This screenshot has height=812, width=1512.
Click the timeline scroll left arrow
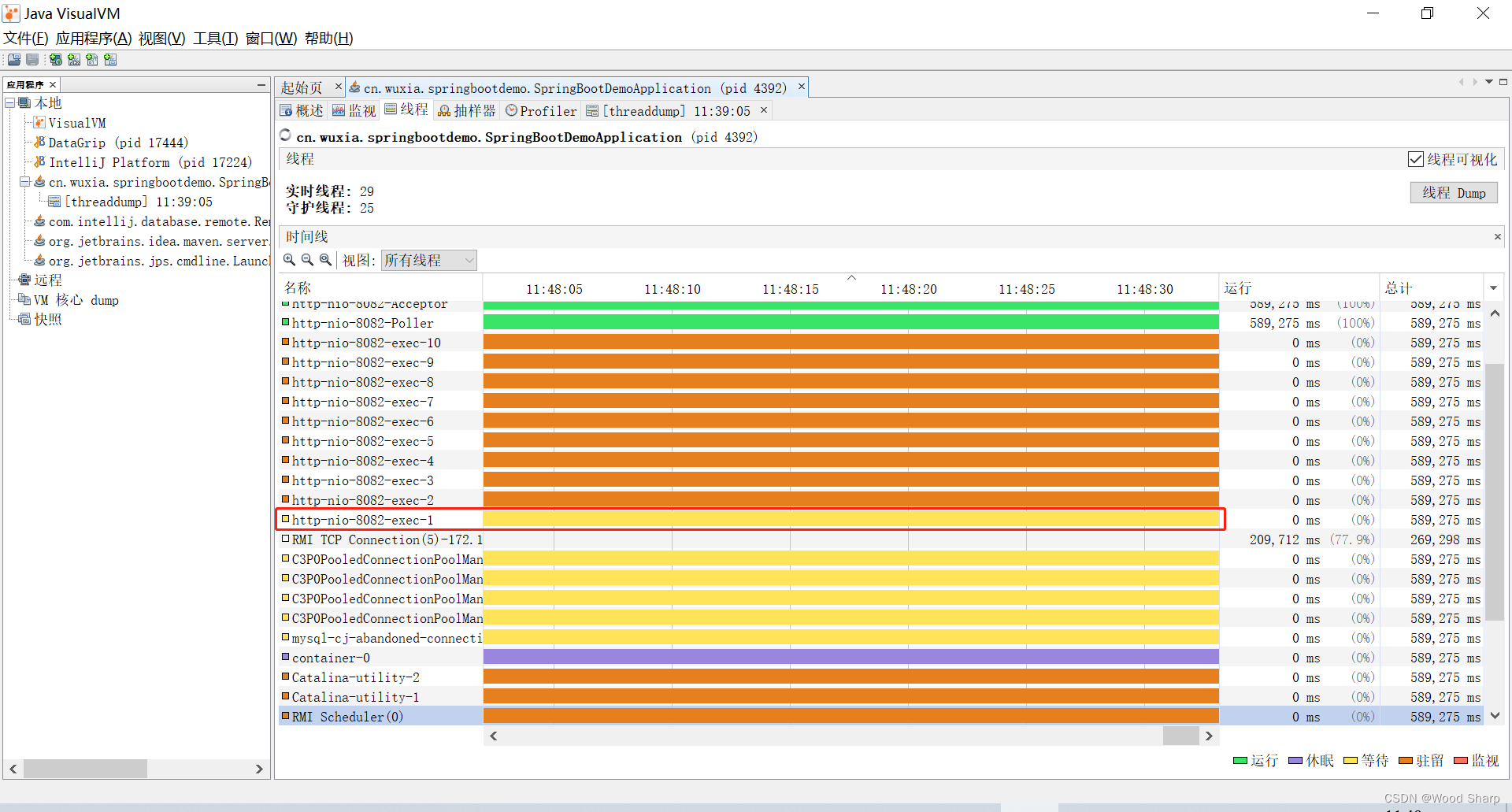tap(494, 736)
